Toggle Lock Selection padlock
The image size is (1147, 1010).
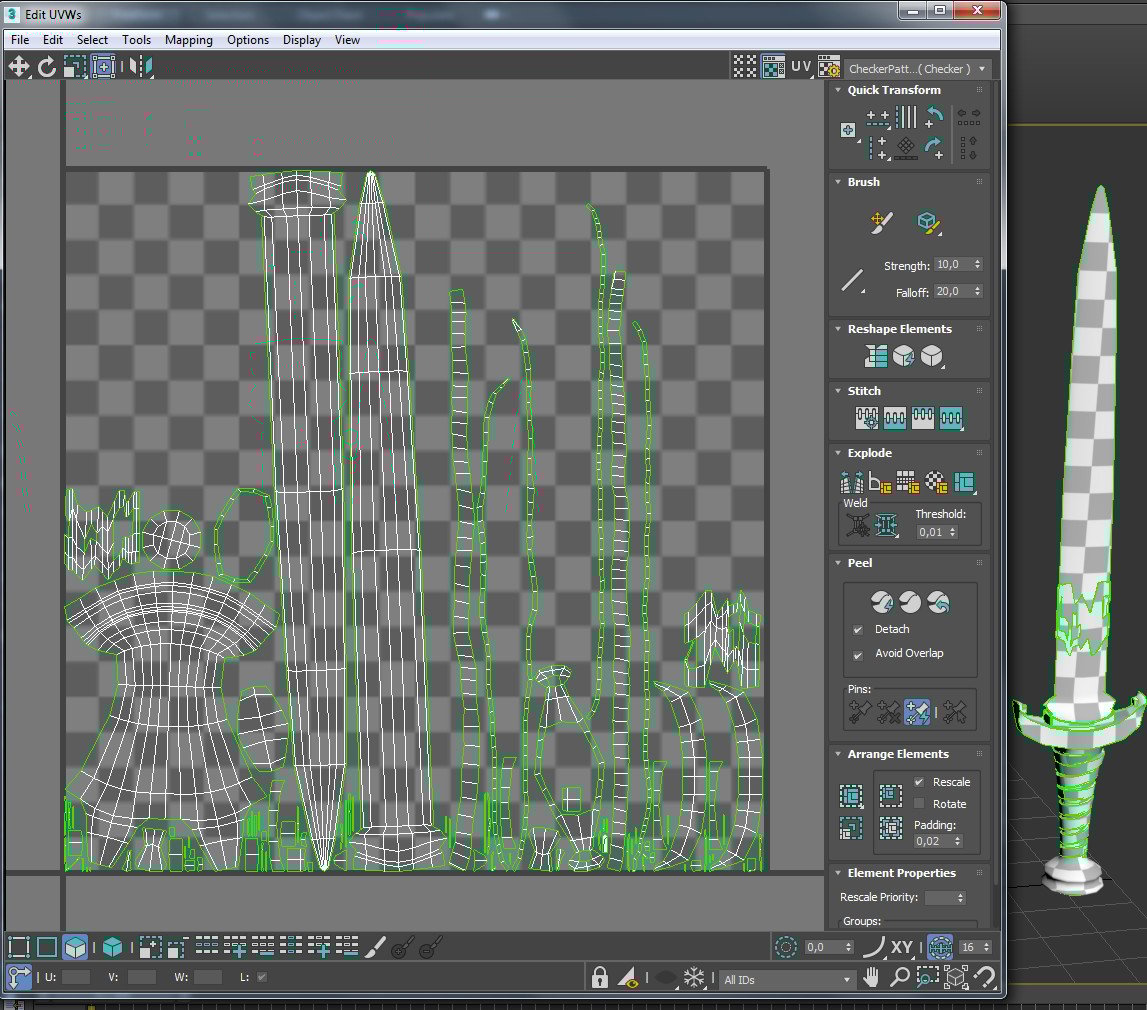coord(600,977)
